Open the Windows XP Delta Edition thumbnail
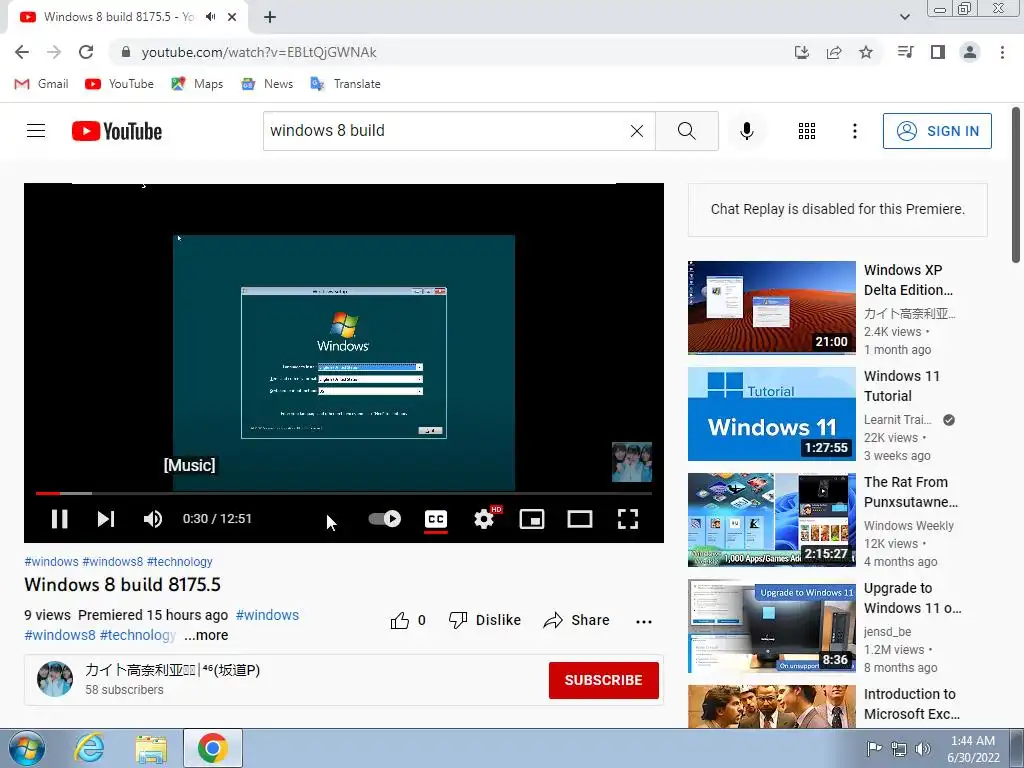This screenshot has height=768, width=1024. (771, 308)
